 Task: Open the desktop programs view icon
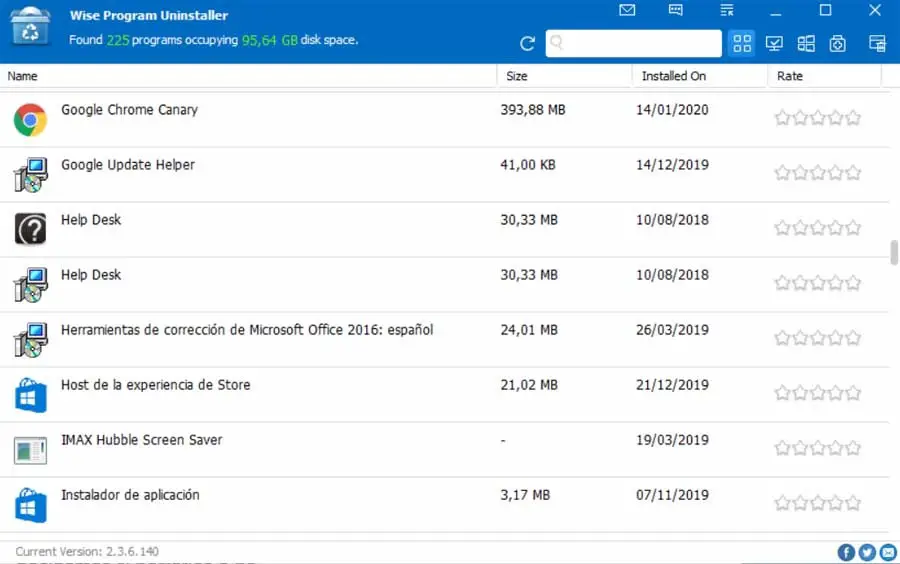[x=774, y=43]
